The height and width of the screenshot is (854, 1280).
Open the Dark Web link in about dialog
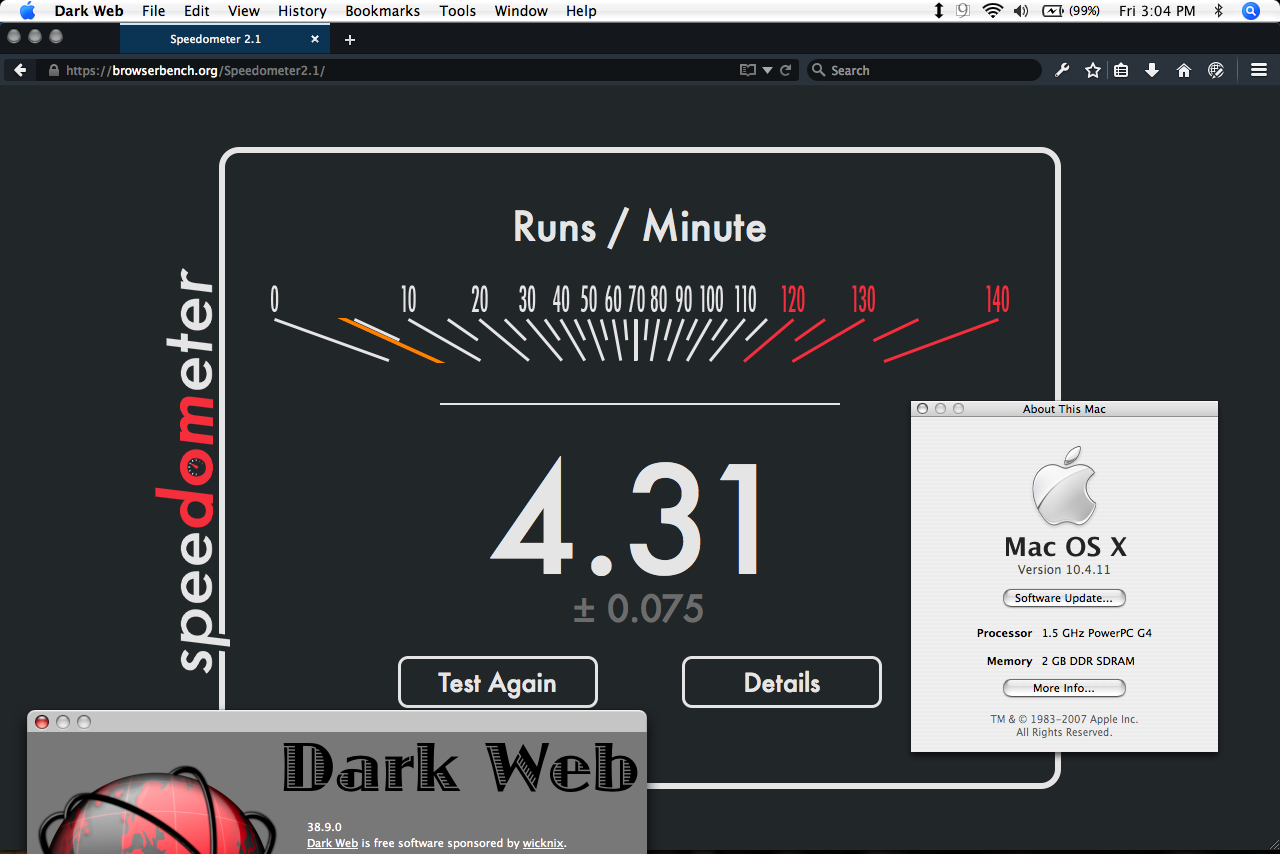(332, 843)
